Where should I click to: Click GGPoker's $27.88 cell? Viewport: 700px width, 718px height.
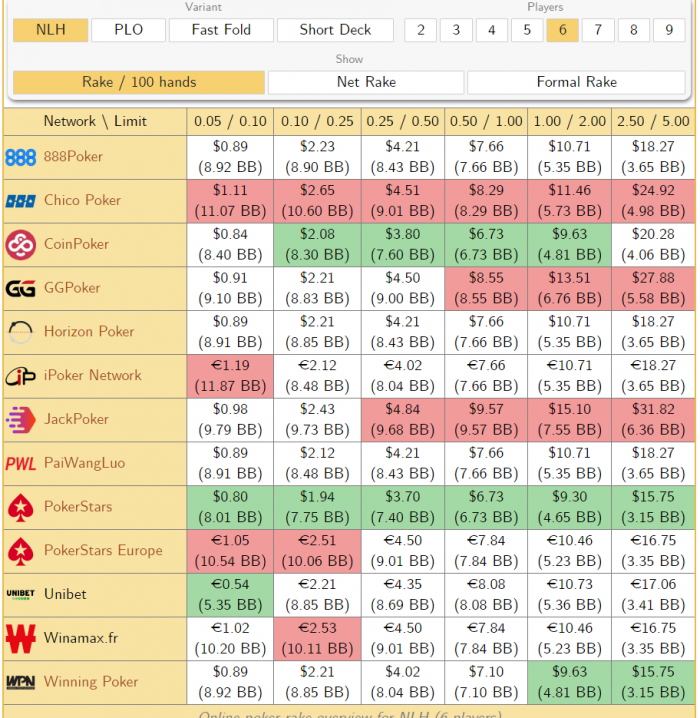click(653, 288)
